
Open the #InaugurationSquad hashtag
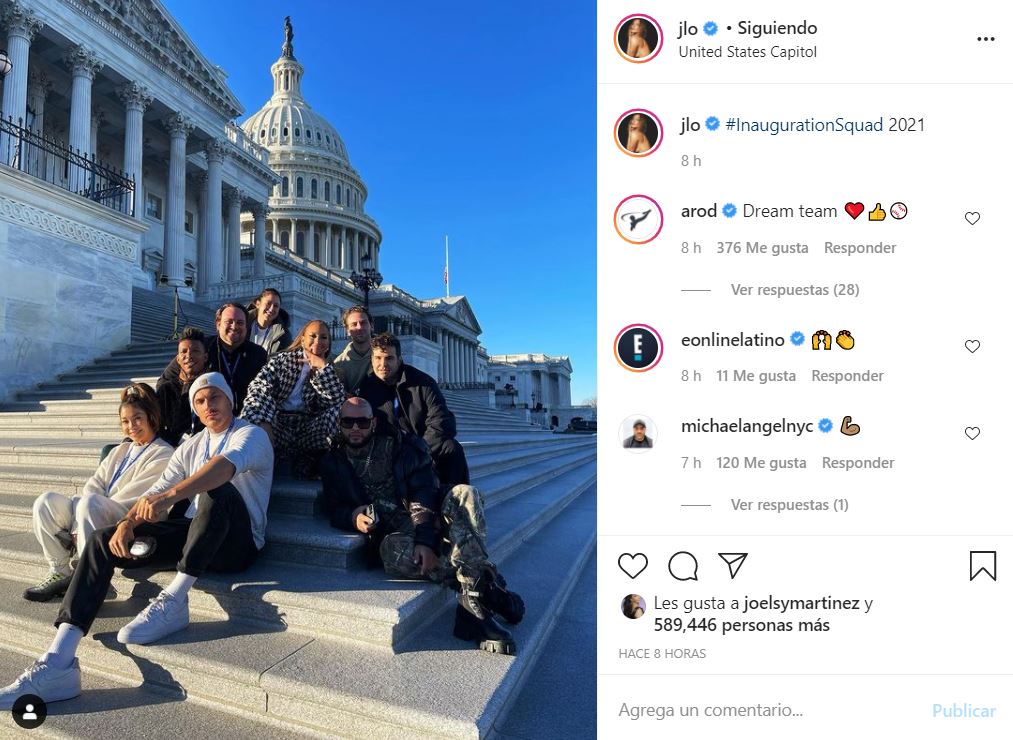coord(804,125)
